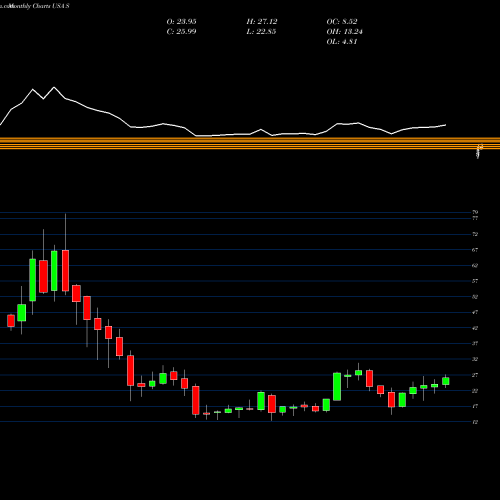Click the 12 price axis label
This screenshot has width=500, height=500.
pyautogui.click(x=475, y=422)
